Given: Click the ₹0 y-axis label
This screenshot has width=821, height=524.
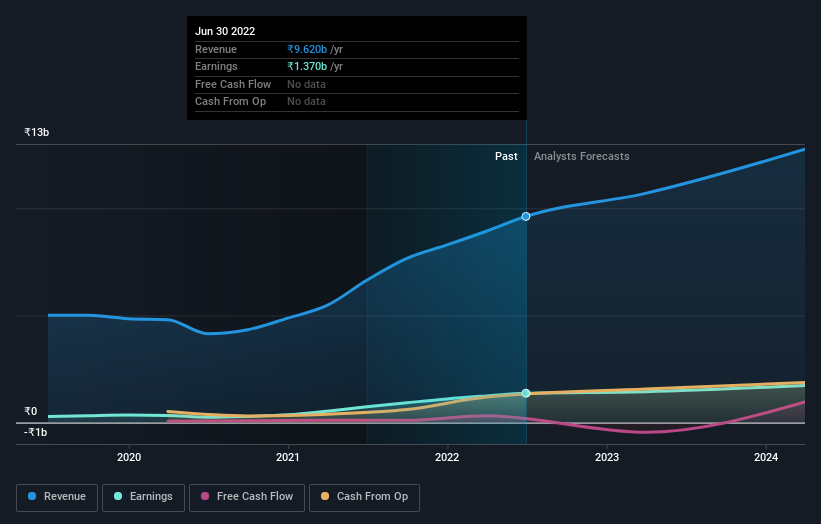Looking at the screenshot, I should tap(31, 411).
